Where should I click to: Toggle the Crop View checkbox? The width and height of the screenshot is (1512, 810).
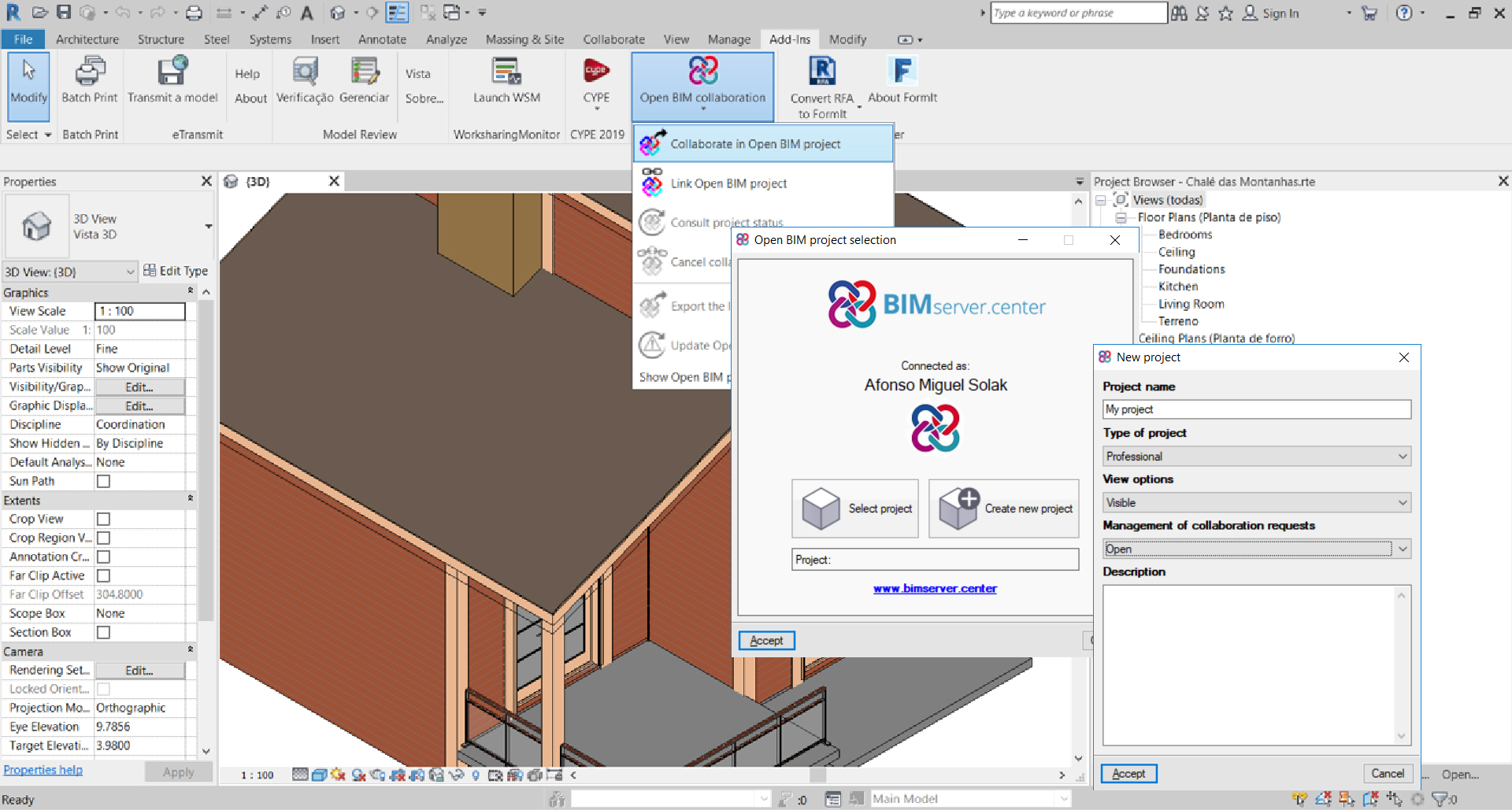point(103,519)
